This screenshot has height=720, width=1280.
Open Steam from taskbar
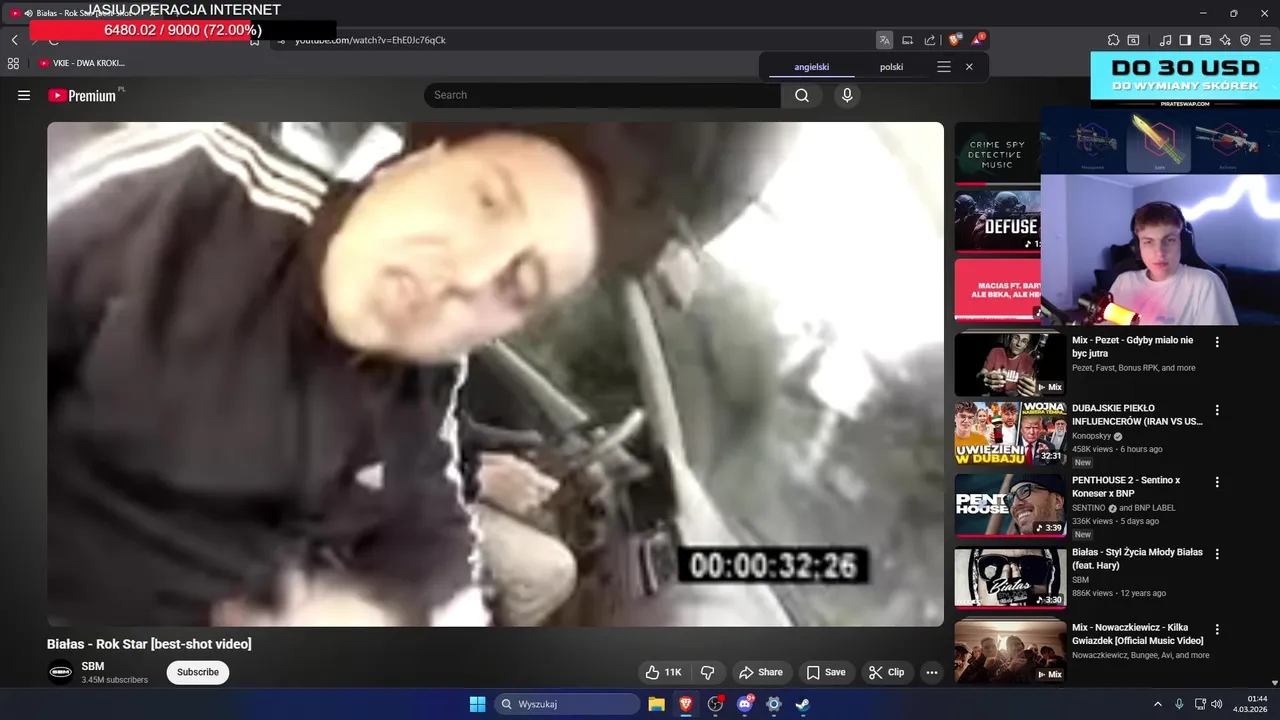click(x=802, y=704)
